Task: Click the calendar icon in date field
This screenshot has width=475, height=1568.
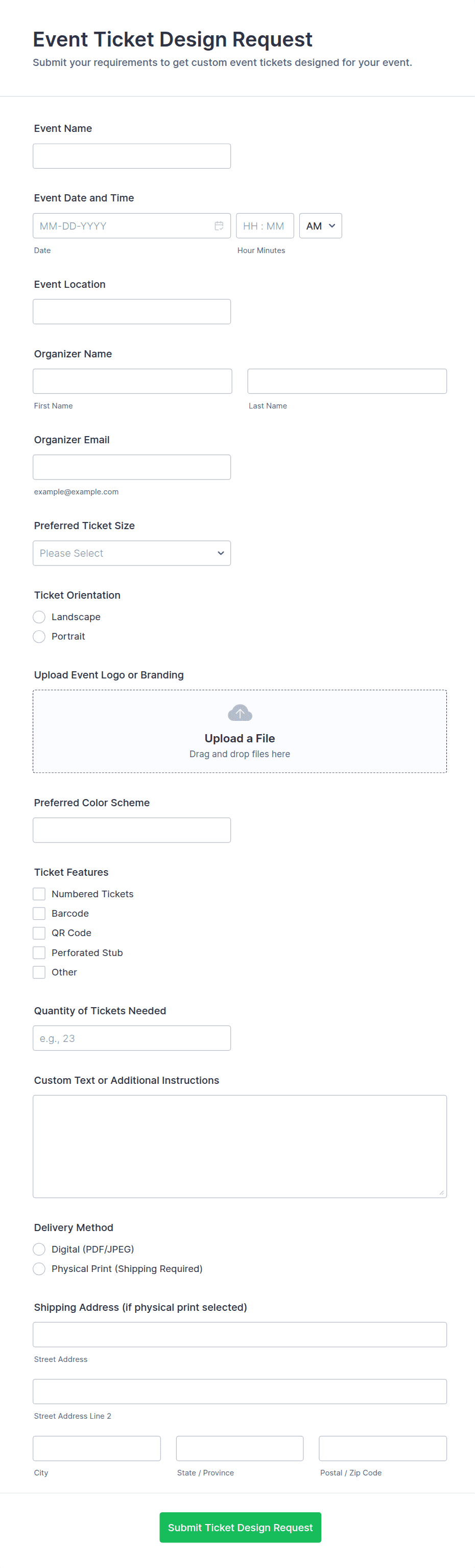Action: click(219, 226)
